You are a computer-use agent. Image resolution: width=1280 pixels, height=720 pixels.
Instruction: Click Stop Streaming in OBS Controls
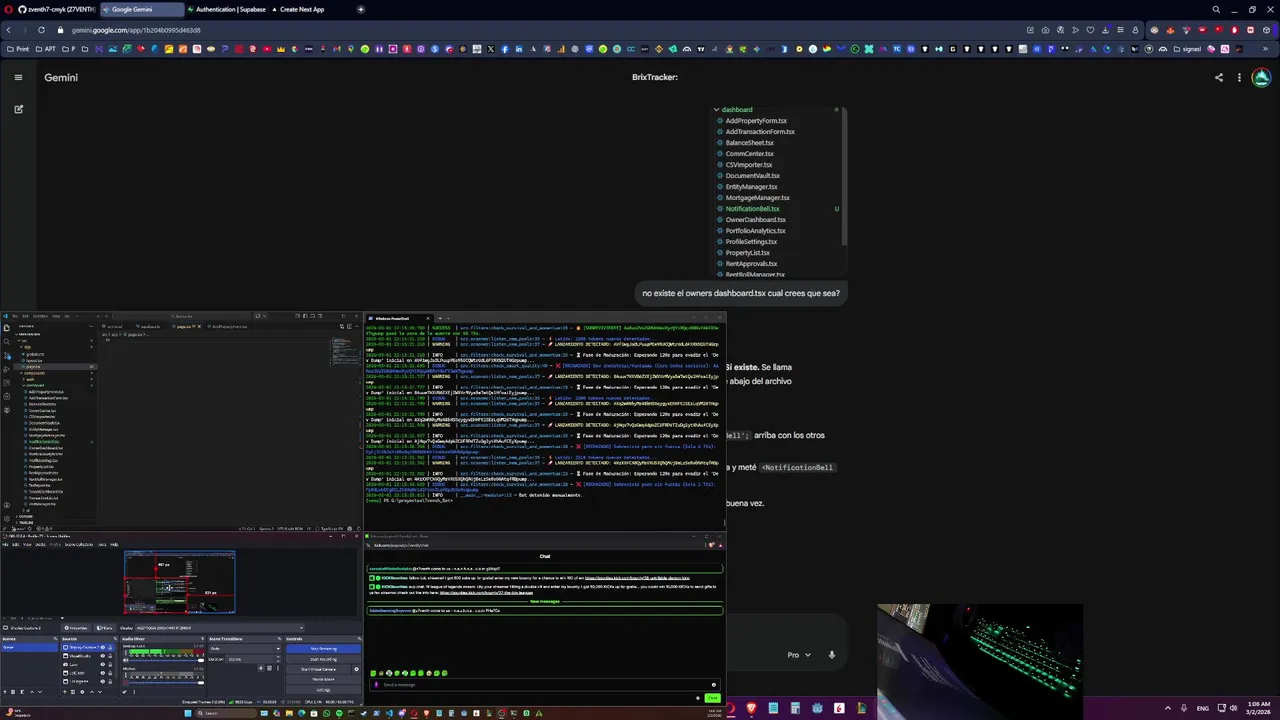coord(324,648)
